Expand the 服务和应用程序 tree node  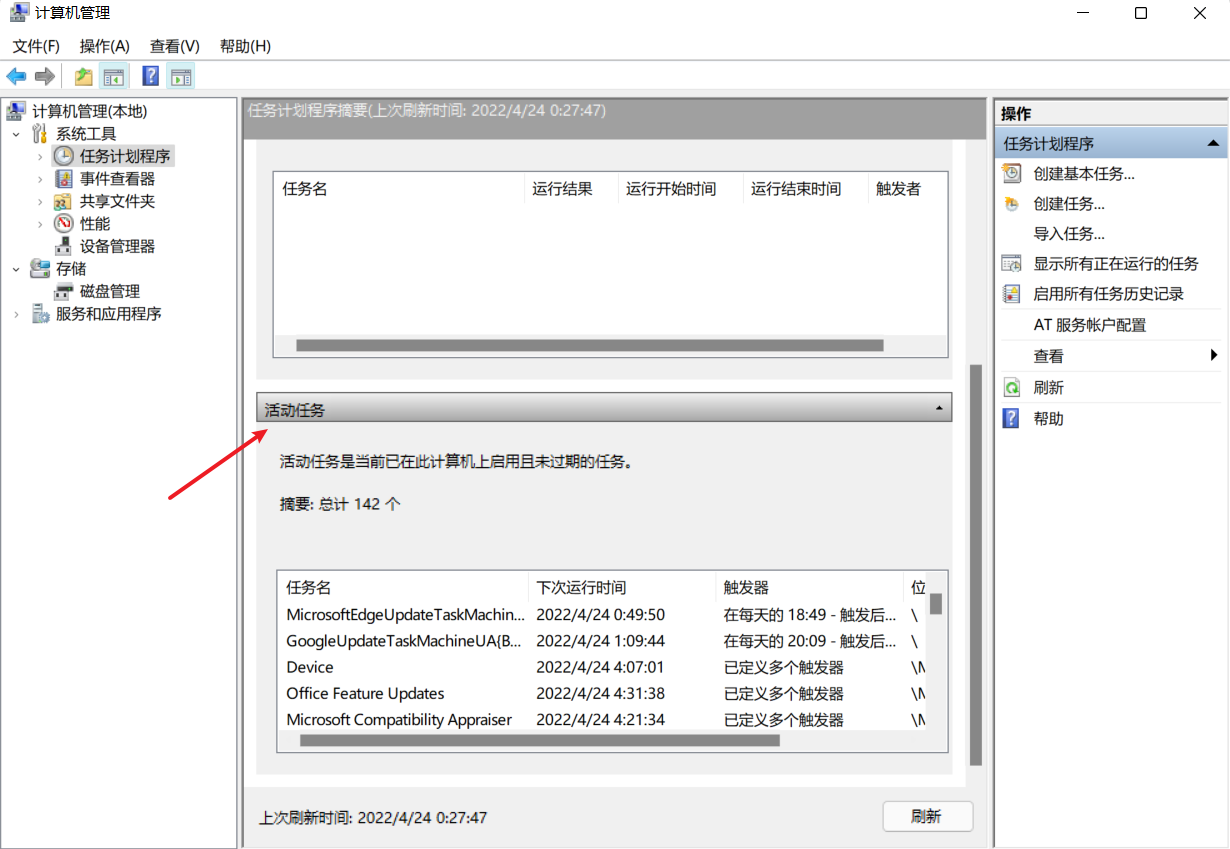pos(16,314)
